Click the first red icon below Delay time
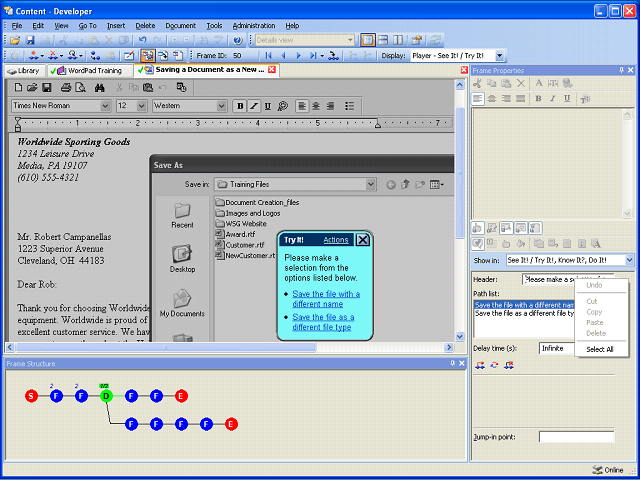 point(480,365)
